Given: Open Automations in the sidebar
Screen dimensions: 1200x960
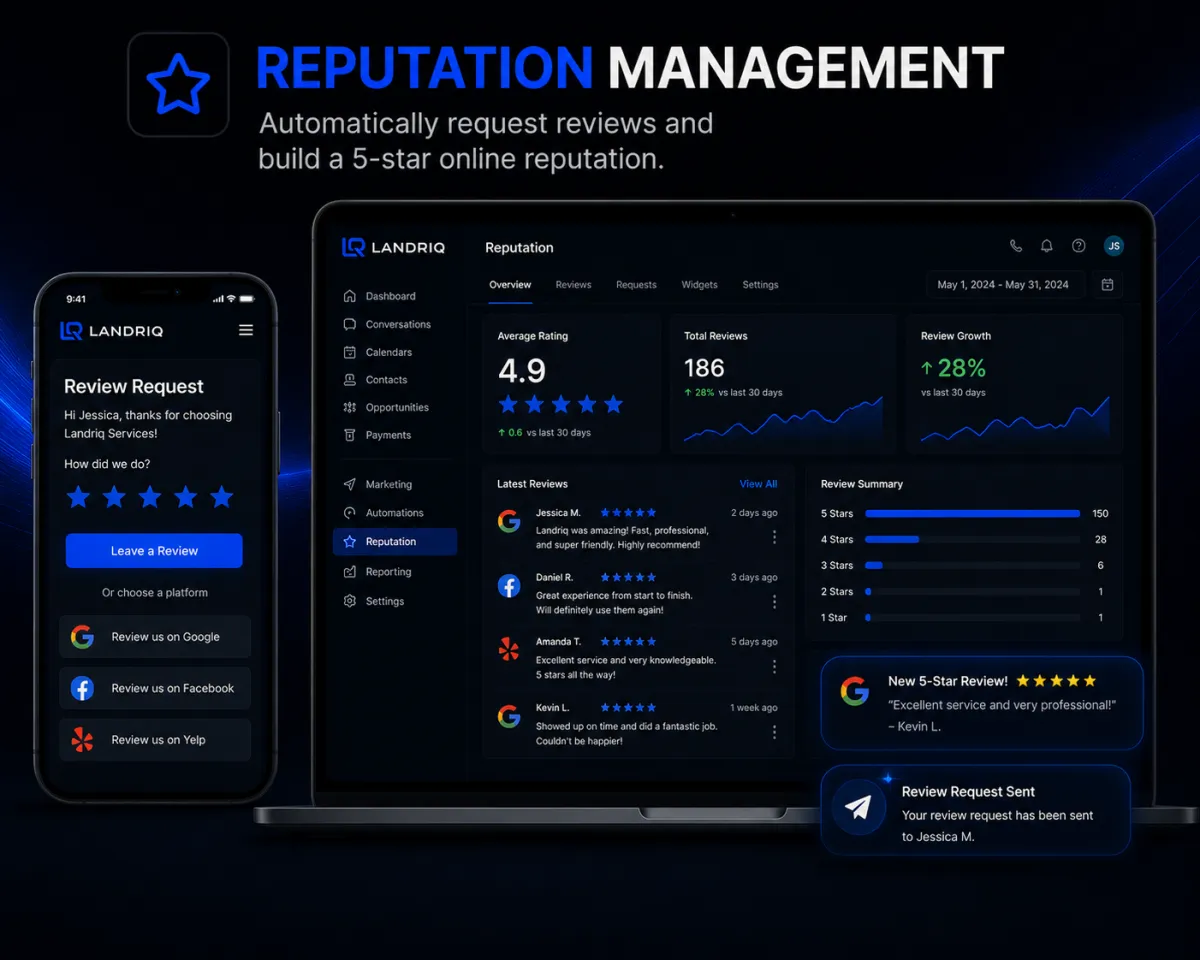Looking at the screenshot, I should click(x=383, y=513).
